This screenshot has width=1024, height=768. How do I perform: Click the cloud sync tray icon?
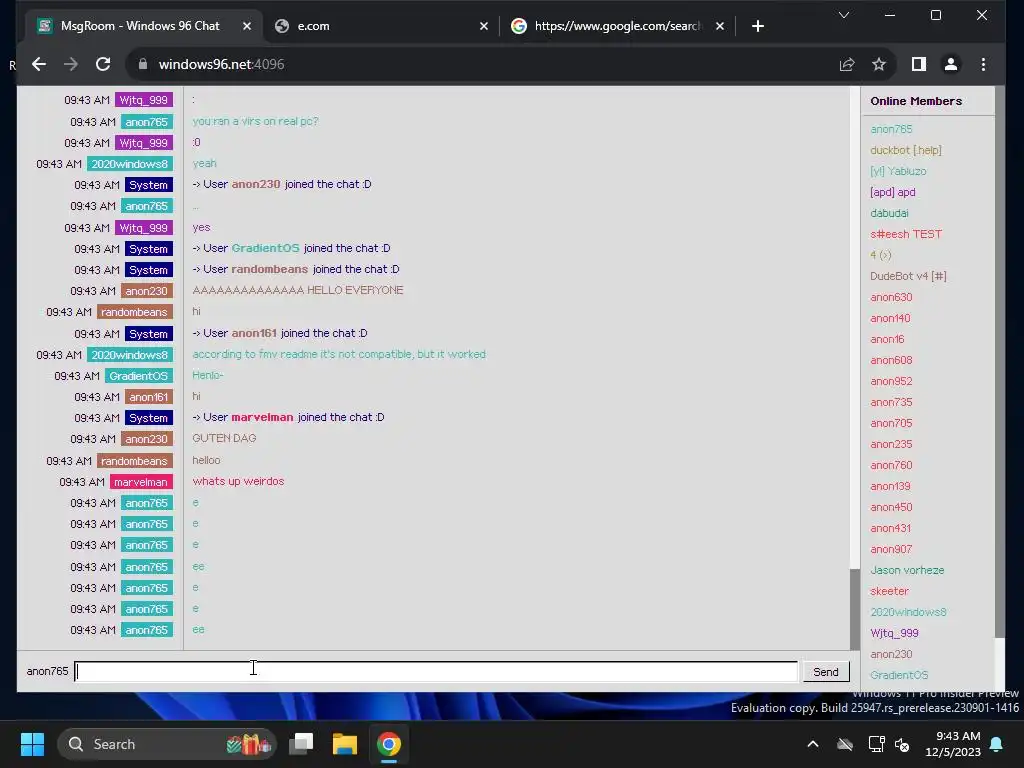[845, 744]
